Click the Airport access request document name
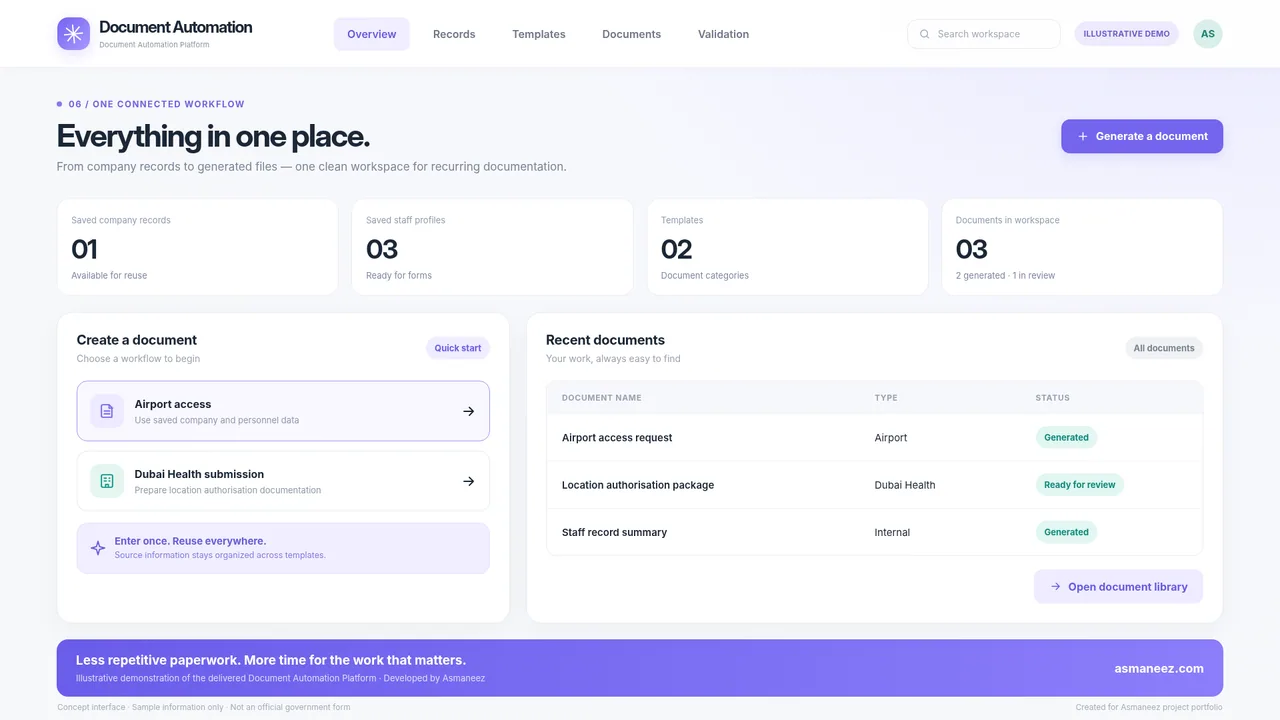The height and width of the screenshot is (720, 1280). [617, 438]
